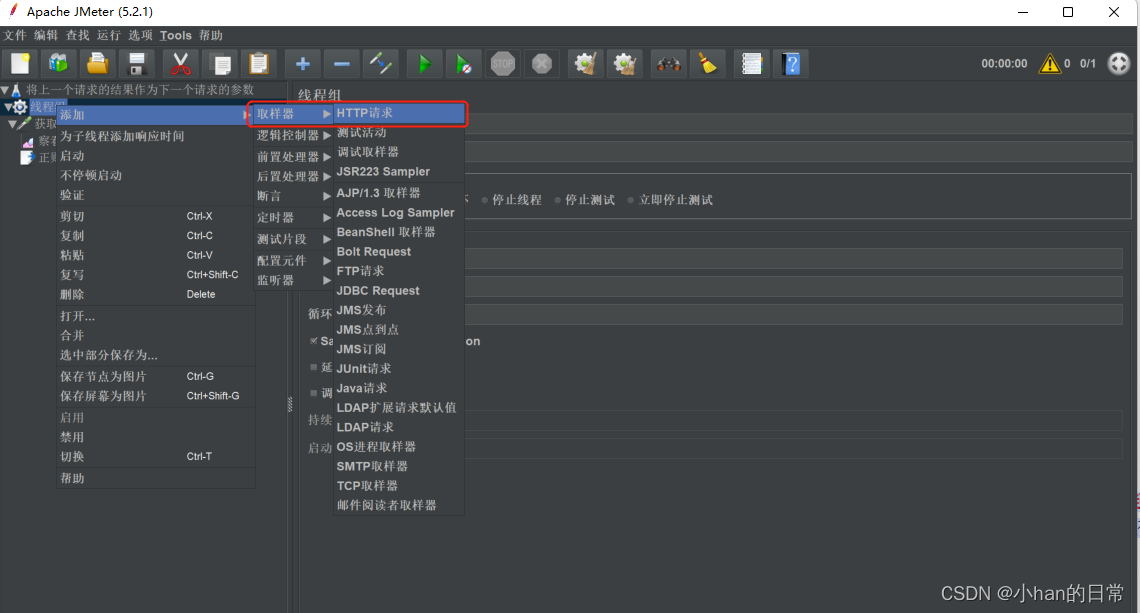The image size is (1140, 613).
Task: Click 帮助 at the context menu bottom
Action: (x=156, y=478)
